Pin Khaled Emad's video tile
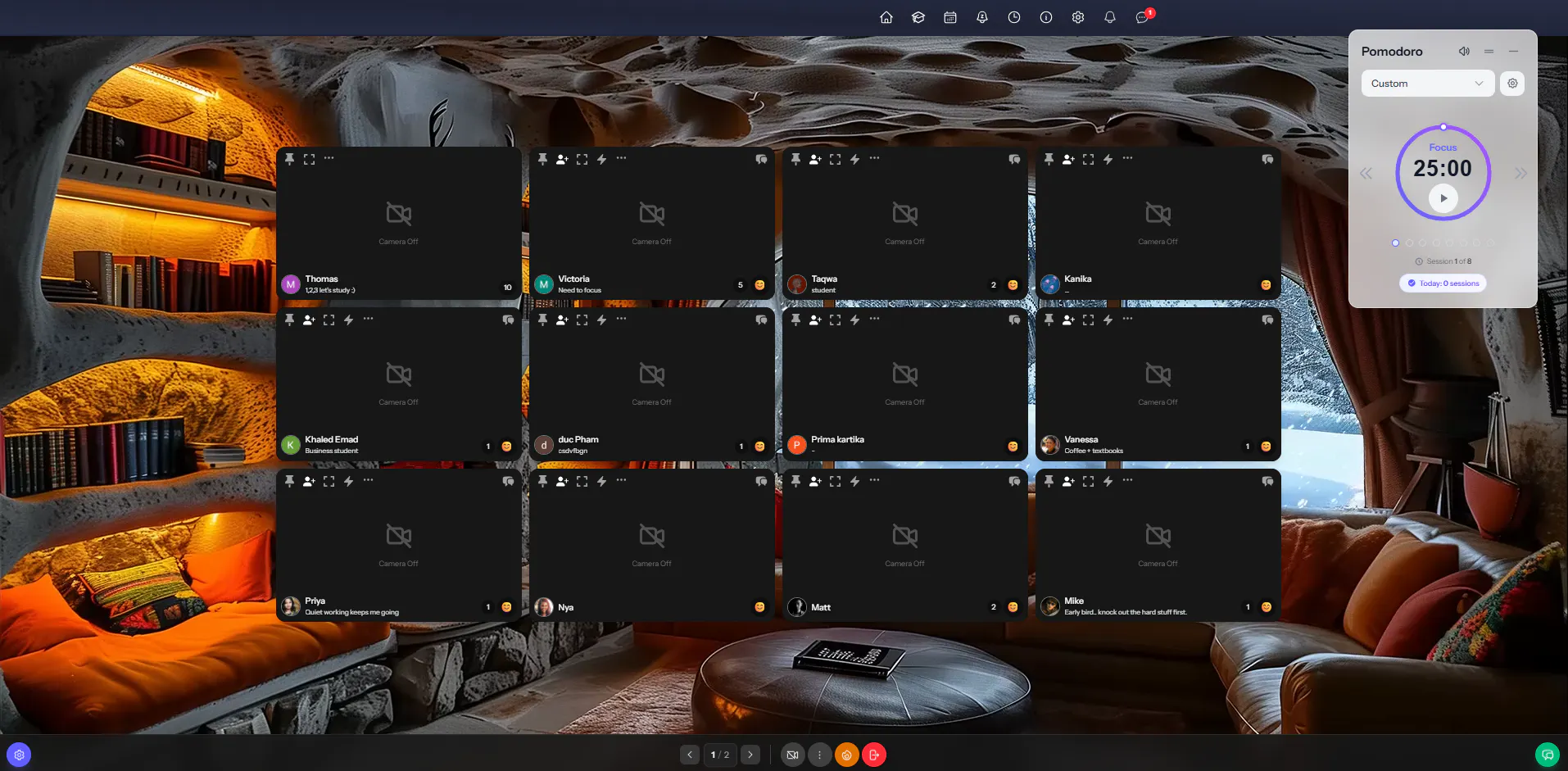The width and height of the screenshot is (1568, 771). pos(289,320)
